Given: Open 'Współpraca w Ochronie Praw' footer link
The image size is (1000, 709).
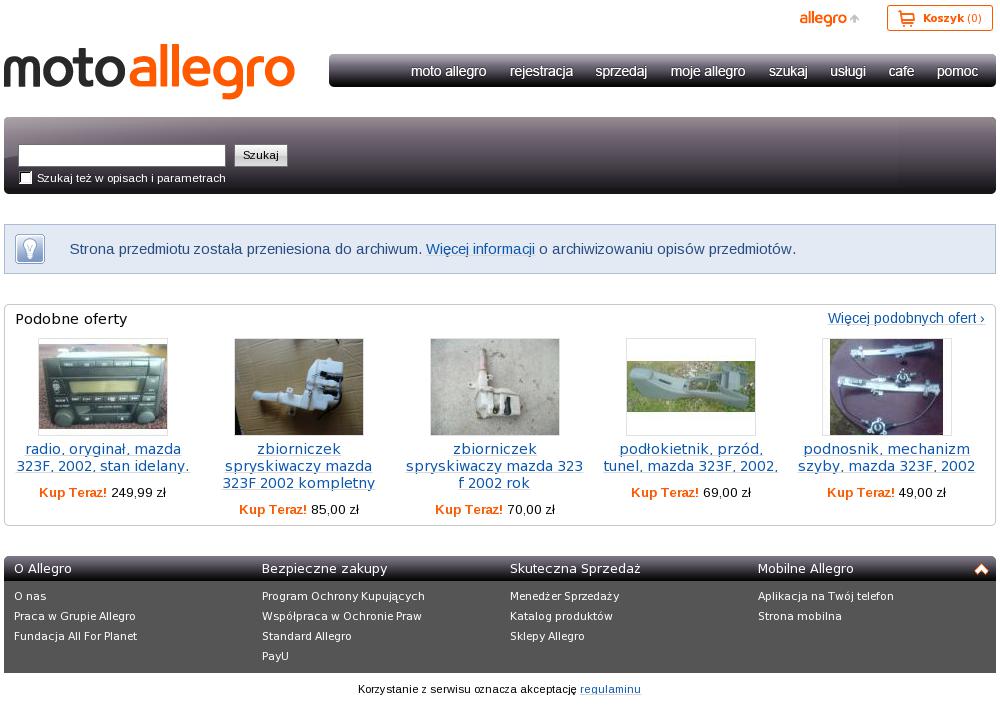Looking at the screenshot, I should click(x=342, y=616).
